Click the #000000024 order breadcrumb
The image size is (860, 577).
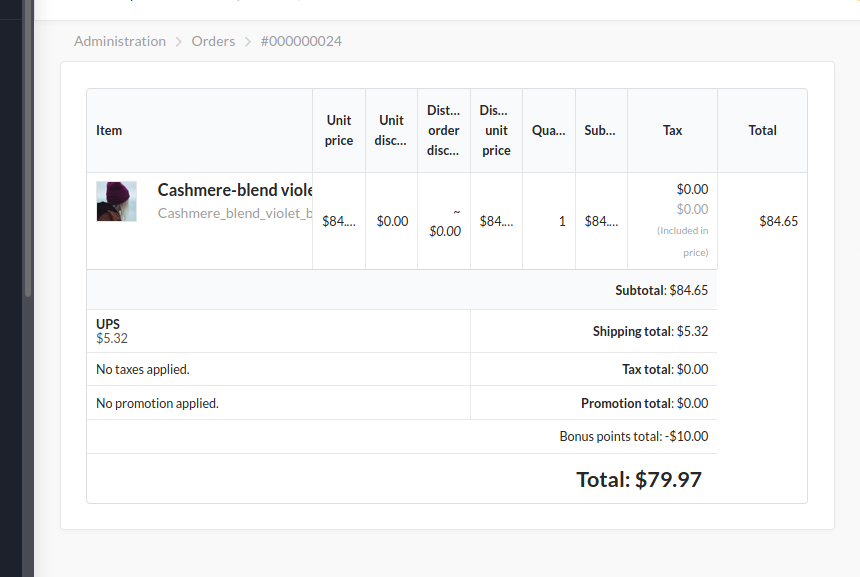(301, 41)
